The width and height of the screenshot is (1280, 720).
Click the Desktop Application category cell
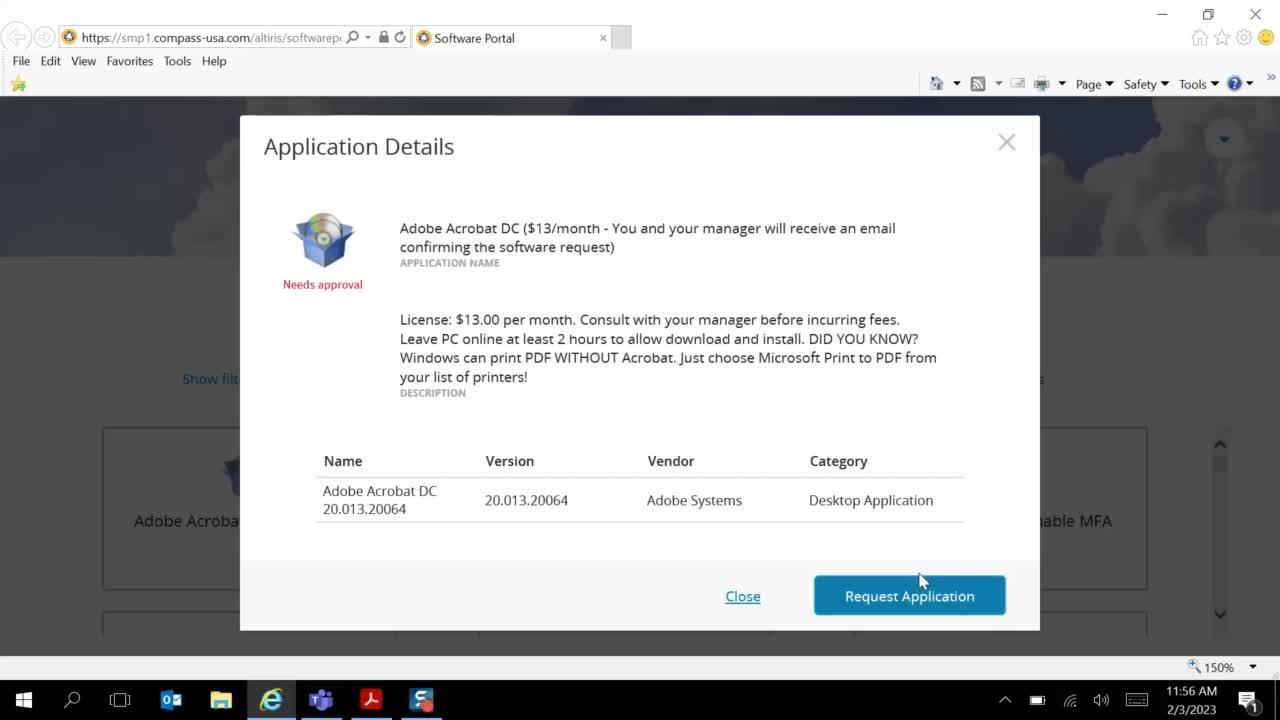pyautogui.click(x=871, y=500)
